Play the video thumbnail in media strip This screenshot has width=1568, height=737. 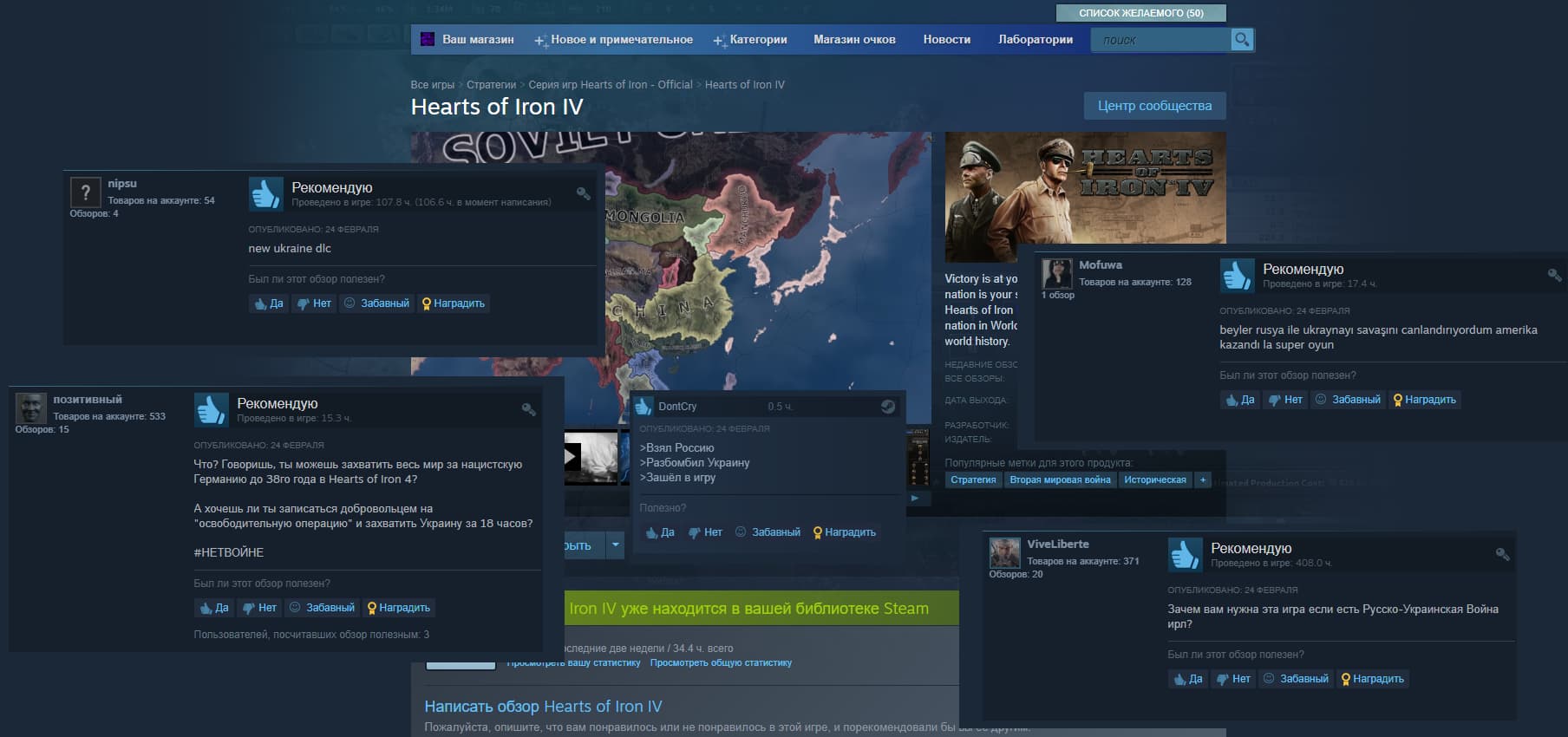591,457
